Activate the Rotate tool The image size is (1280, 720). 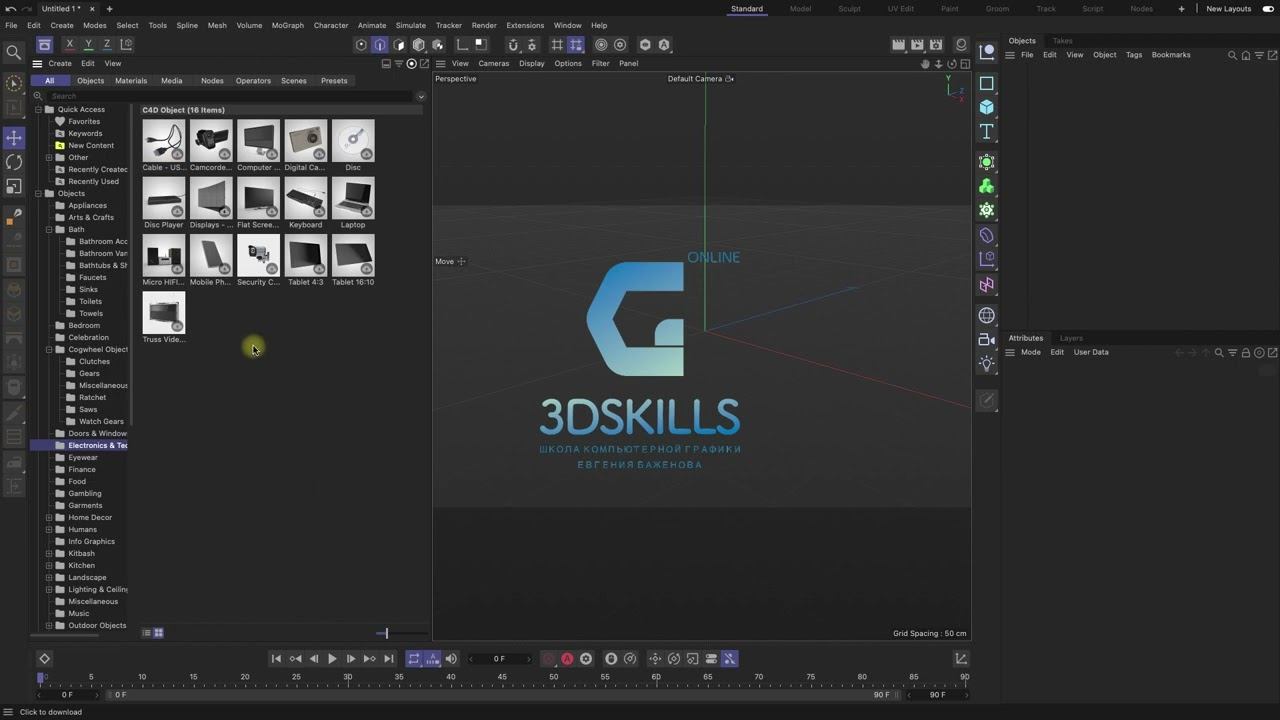click(x=14, y=162)
